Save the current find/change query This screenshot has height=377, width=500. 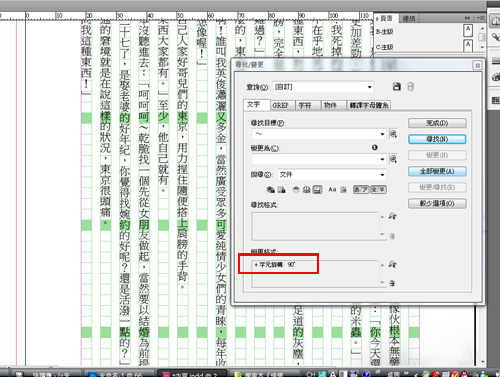(x=396, y=87)
